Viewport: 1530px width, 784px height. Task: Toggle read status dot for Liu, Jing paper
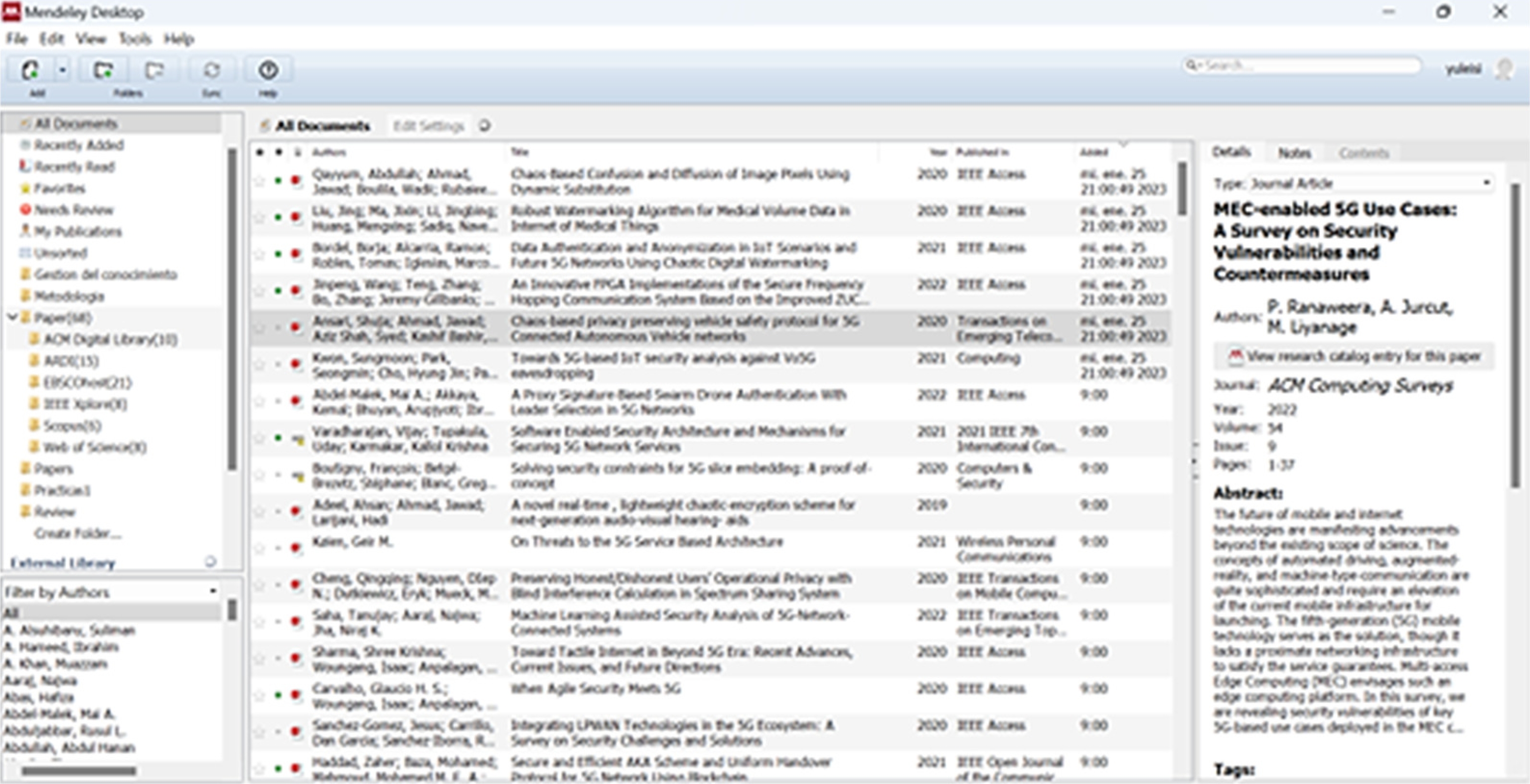point(278,217)
